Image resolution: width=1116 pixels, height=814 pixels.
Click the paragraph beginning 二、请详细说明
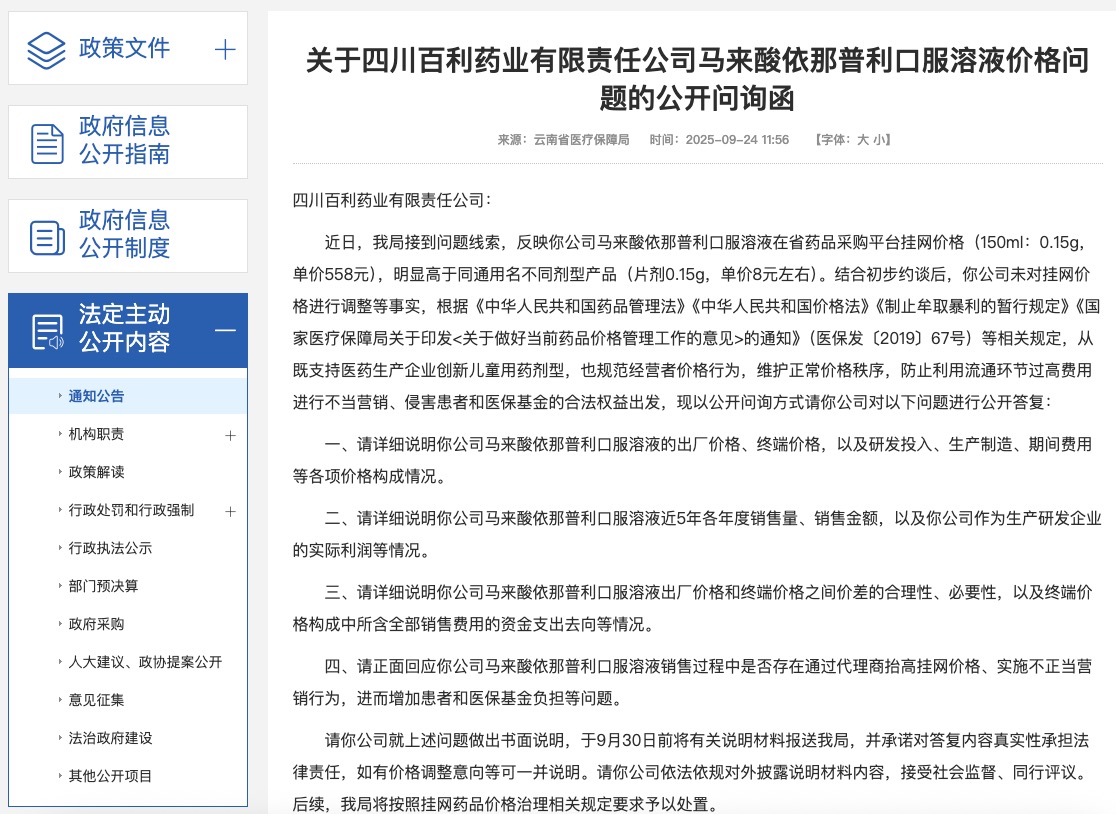pos(697,534)
